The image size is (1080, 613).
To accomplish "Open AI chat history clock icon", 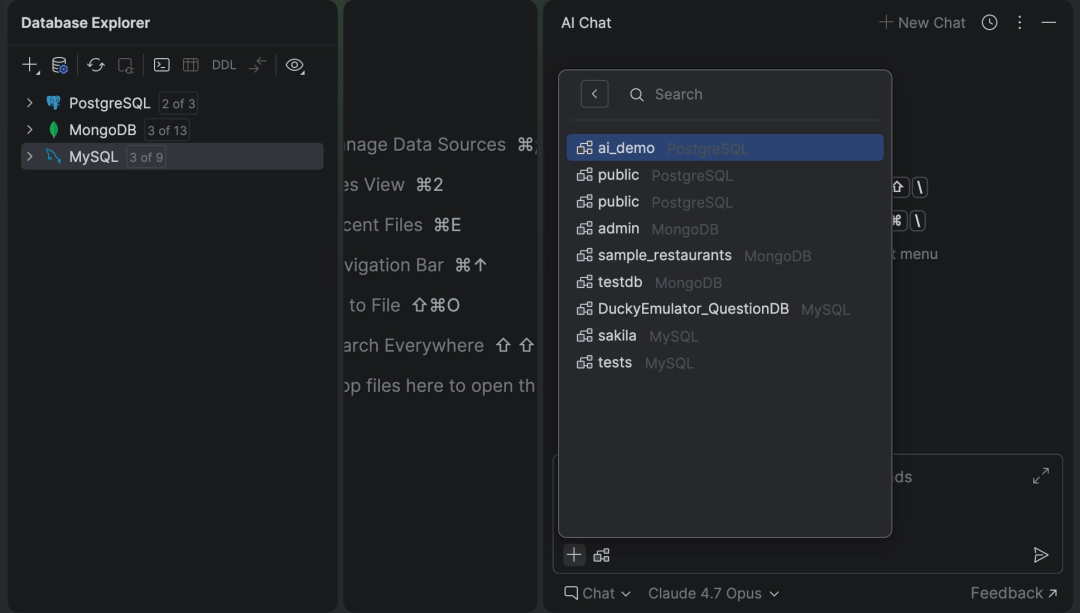I will coord(990,23).
